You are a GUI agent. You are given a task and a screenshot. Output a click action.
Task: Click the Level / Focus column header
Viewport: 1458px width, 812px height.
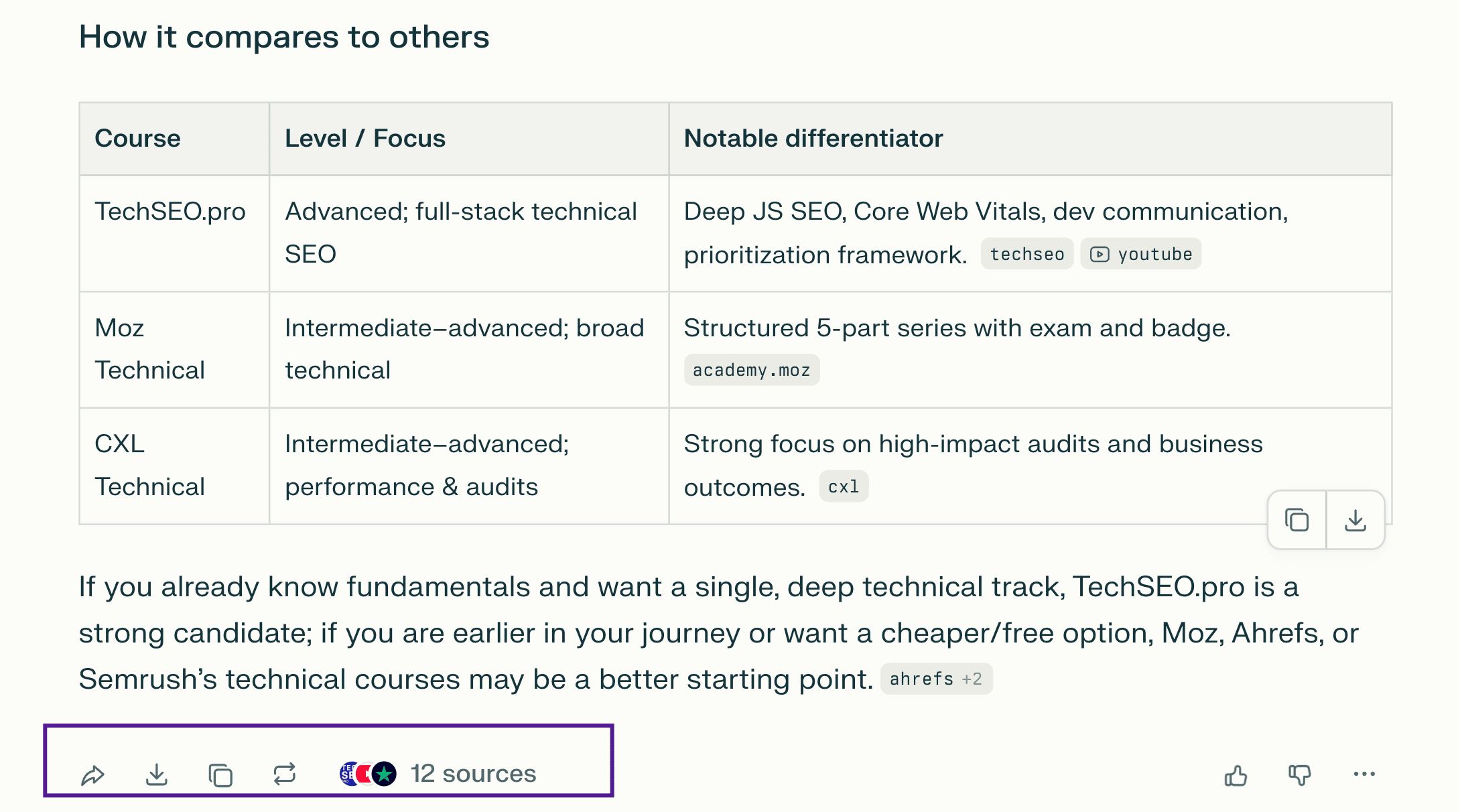pyautogui.click(x=365, y=139)
